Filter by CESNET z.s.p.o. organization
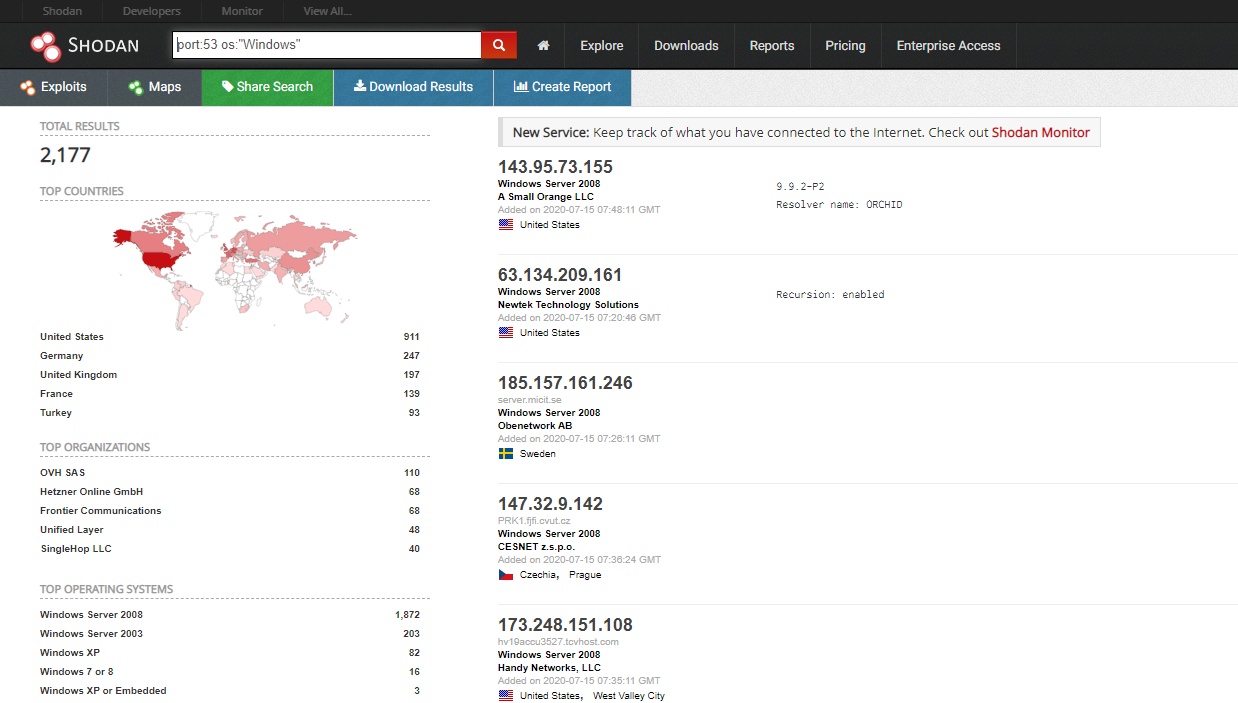1238x703 pixels. click(x=536, y=547)
